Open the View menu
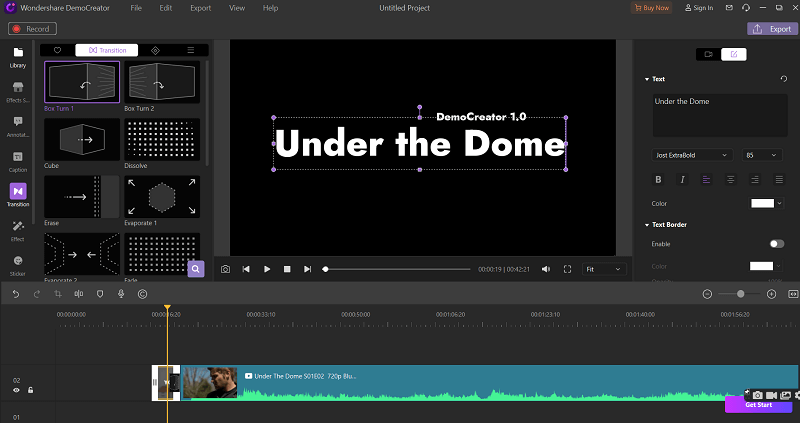 [x=237, y=8]
